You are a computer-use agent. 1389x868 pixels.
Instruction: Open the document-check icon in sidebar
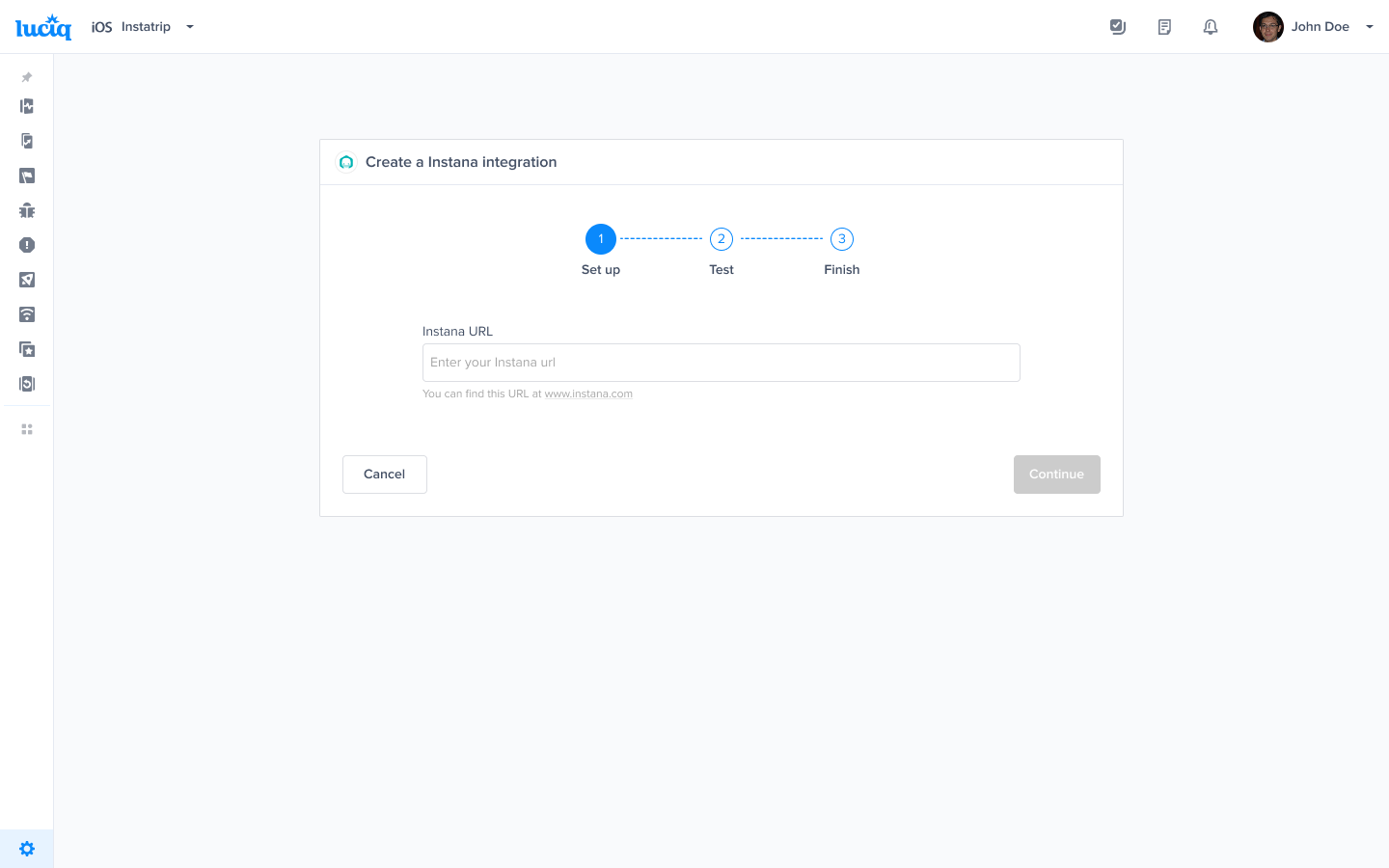coord(27,141)
